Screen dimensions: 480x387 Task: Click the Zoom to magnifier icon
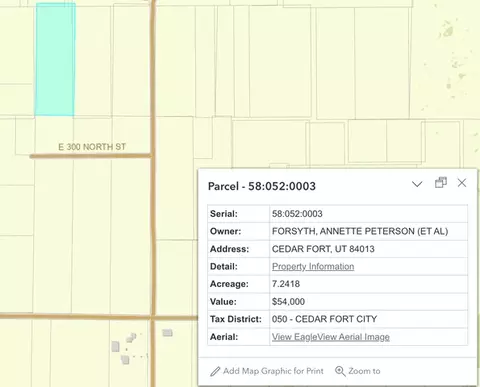pos(340,371)
